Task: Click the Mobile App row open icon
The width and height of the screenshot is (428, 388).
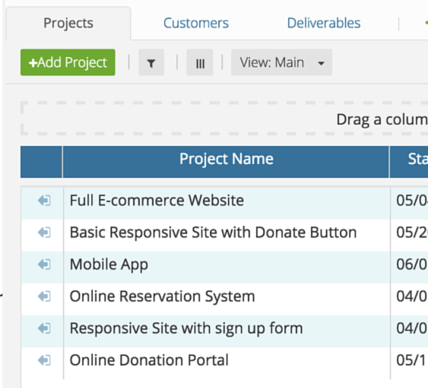Action: tap(44, 264)
